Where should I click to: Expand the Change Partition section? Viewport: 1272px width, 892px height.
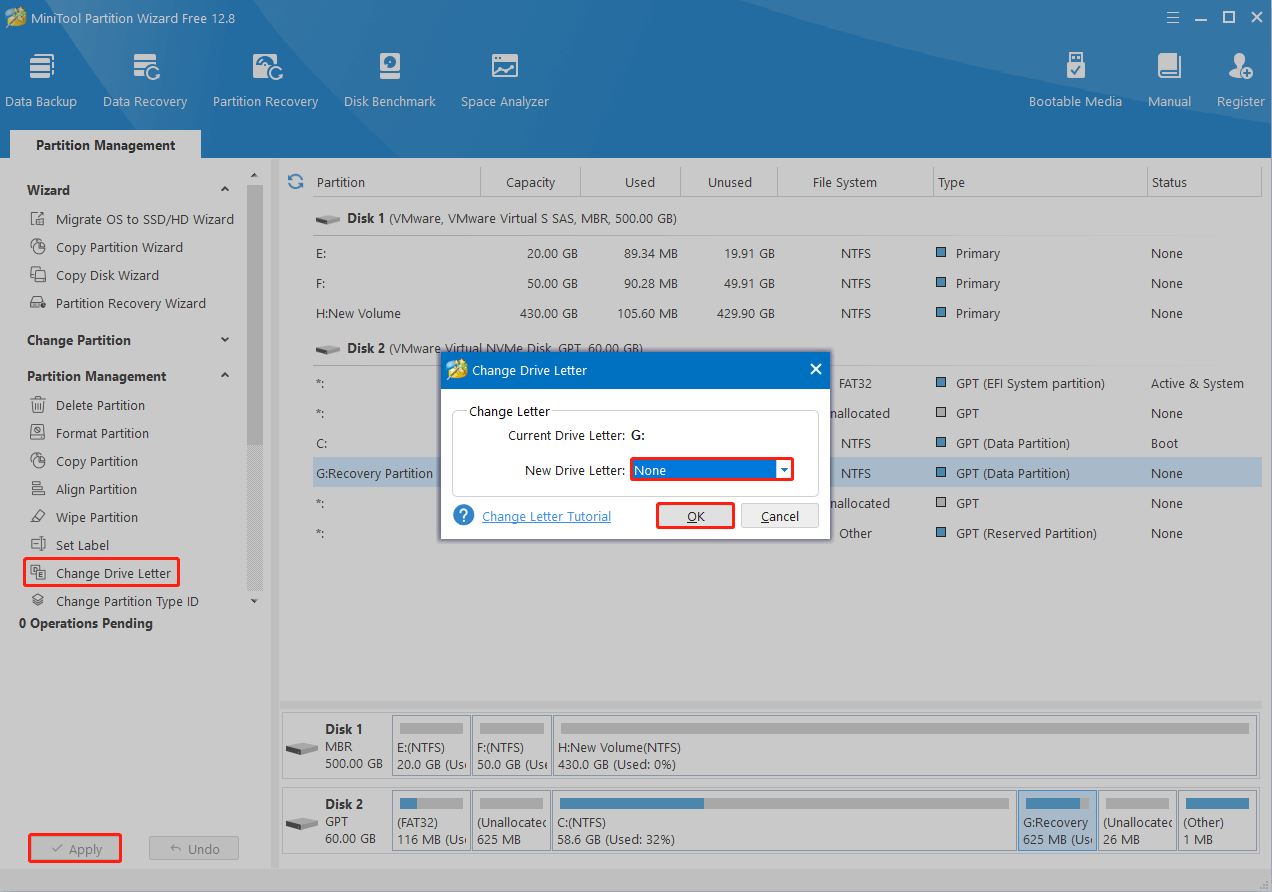tap(225, 340)
